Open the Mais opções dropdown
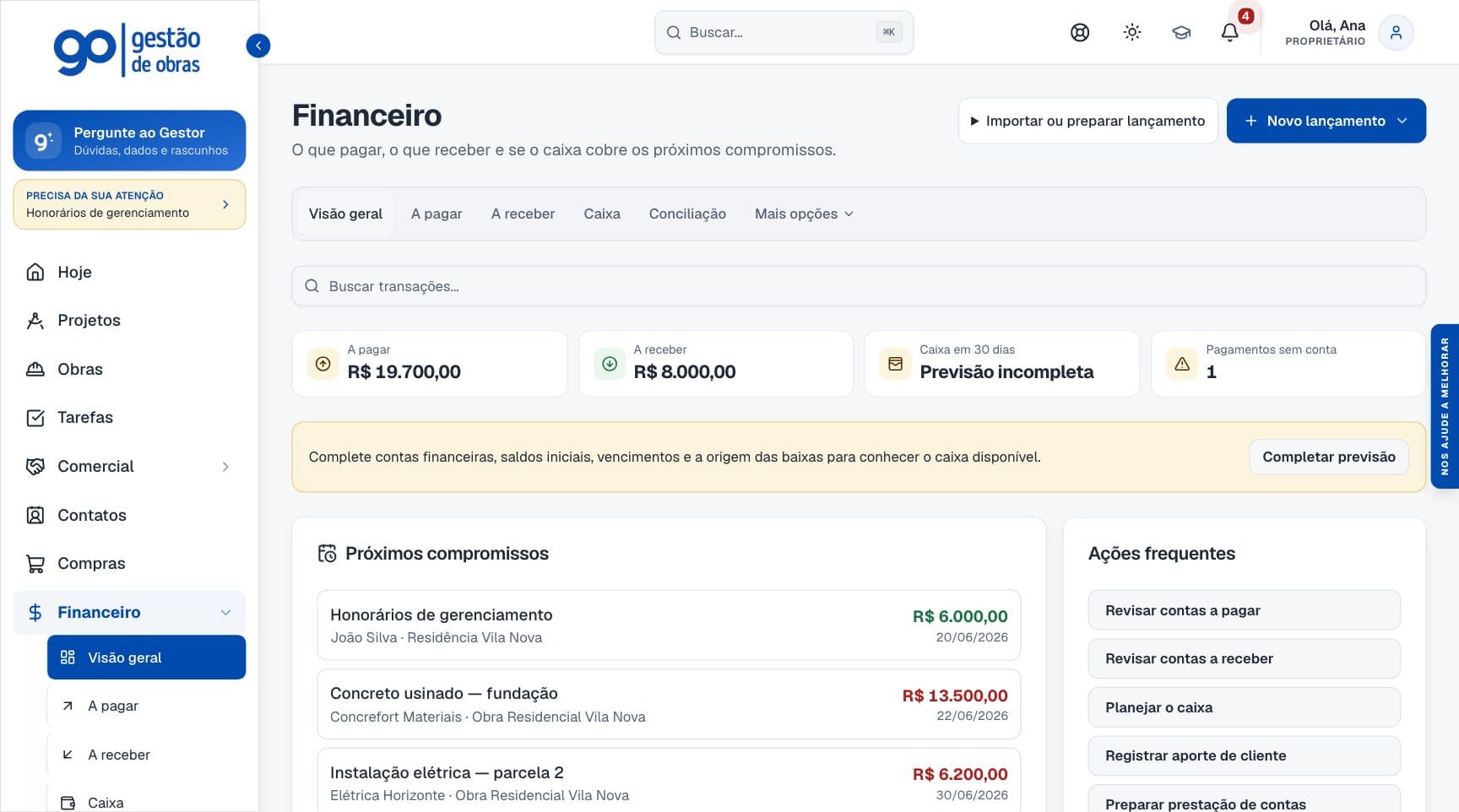The height and width of the screenshot is (812, 1459). tap(804, 214)
